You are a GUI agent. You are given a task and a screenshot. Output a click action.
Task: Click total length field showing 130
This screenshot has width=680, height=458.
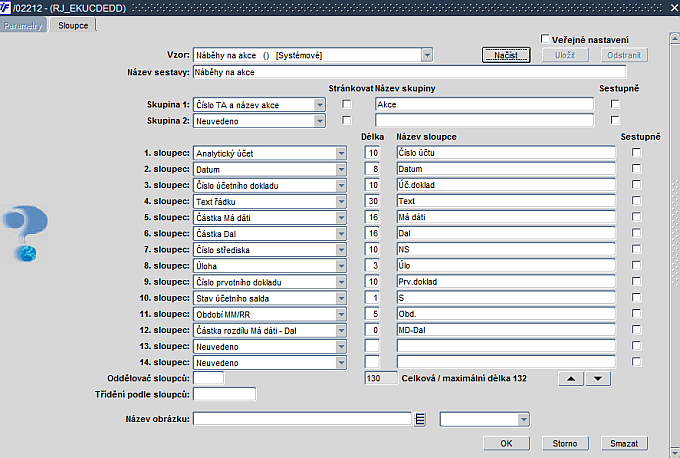[x=381, y=378]
